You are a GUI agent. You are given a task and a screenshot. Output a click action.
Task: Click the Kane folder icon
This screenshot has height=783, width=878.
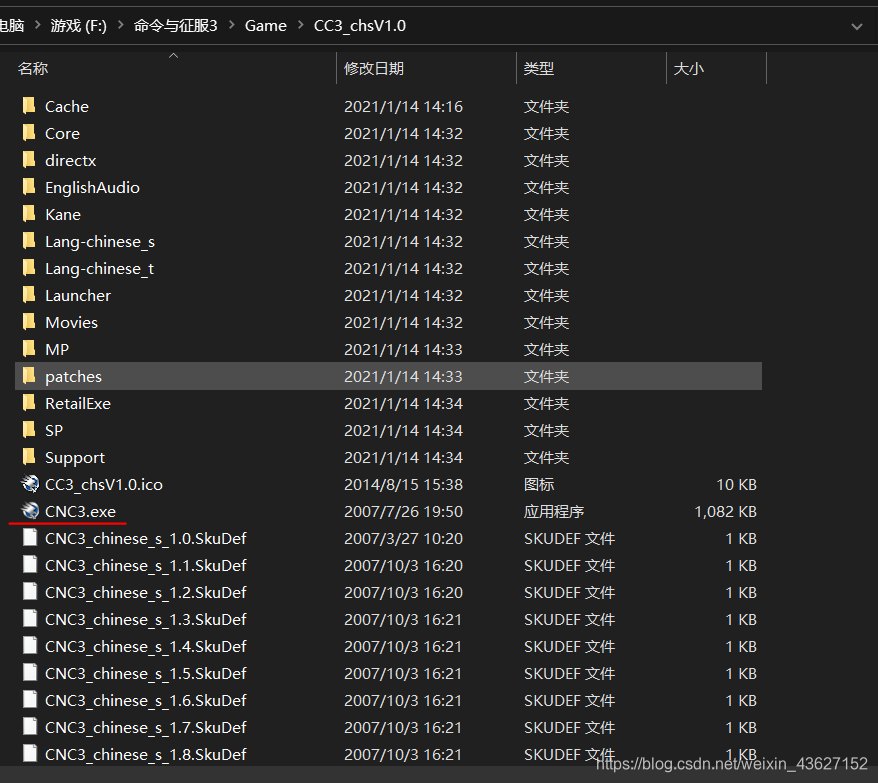point(29,214)
